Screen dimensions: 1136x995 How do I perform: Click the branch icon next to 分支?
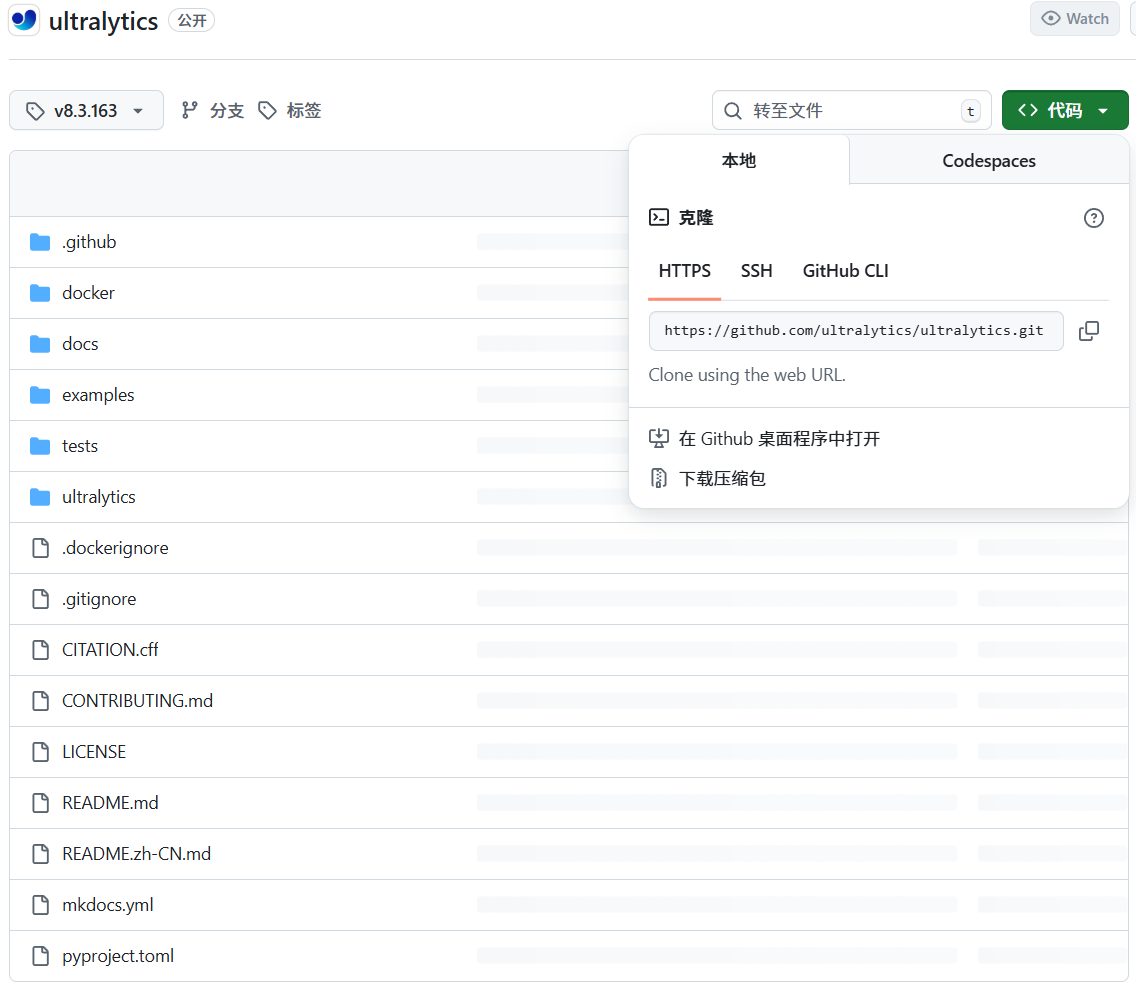pyautogui.click(x=190, y=110)
